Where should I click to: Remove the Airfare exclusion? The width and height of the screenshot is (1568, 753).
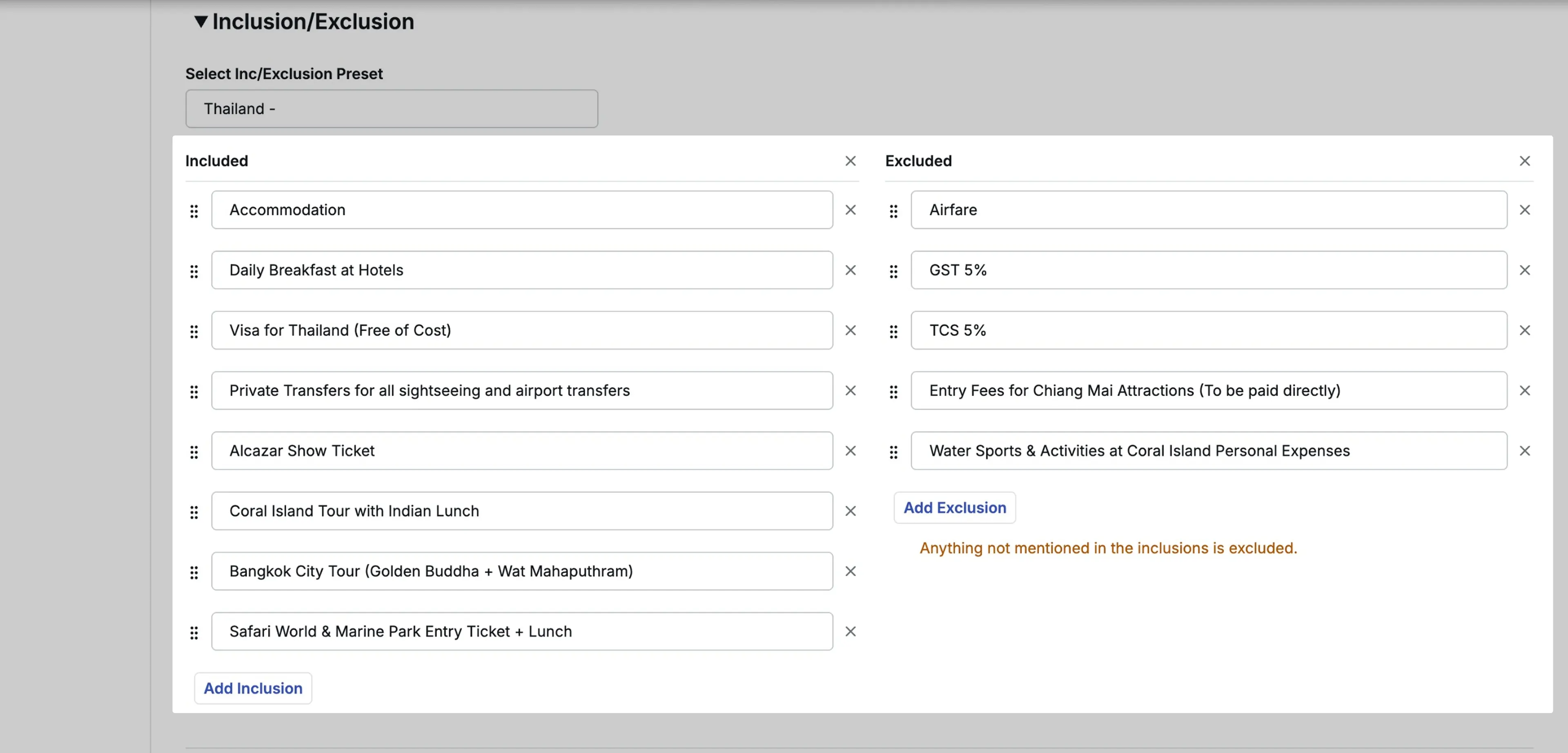point(1524,209)
